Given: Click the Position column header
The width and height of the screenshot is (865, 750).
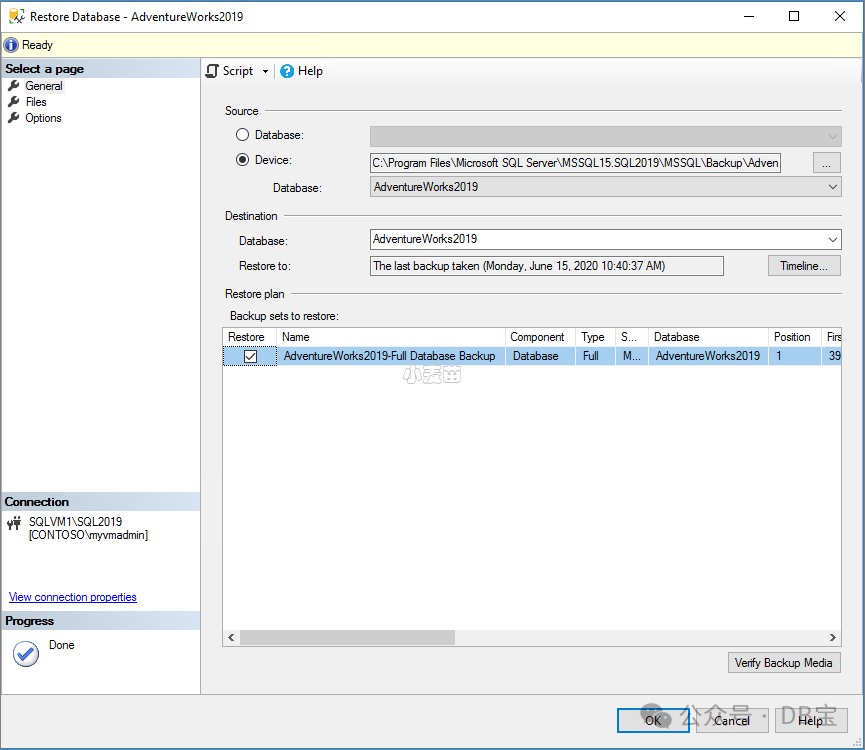Looking at the screenshot, I should (794, 337).
